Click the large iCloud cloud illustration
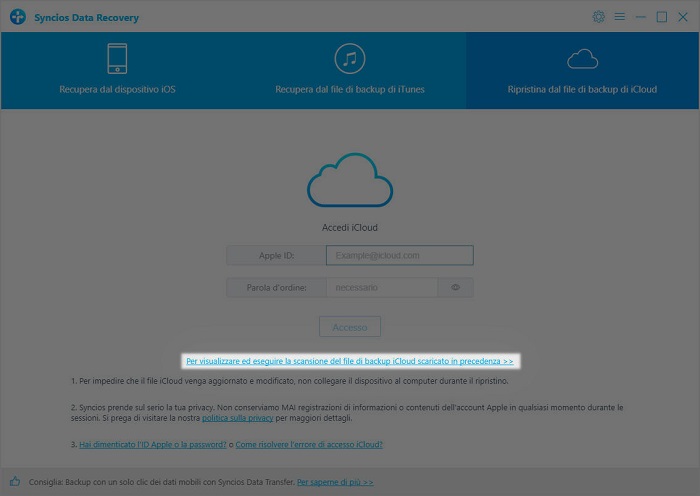 [x=350, y=180]
